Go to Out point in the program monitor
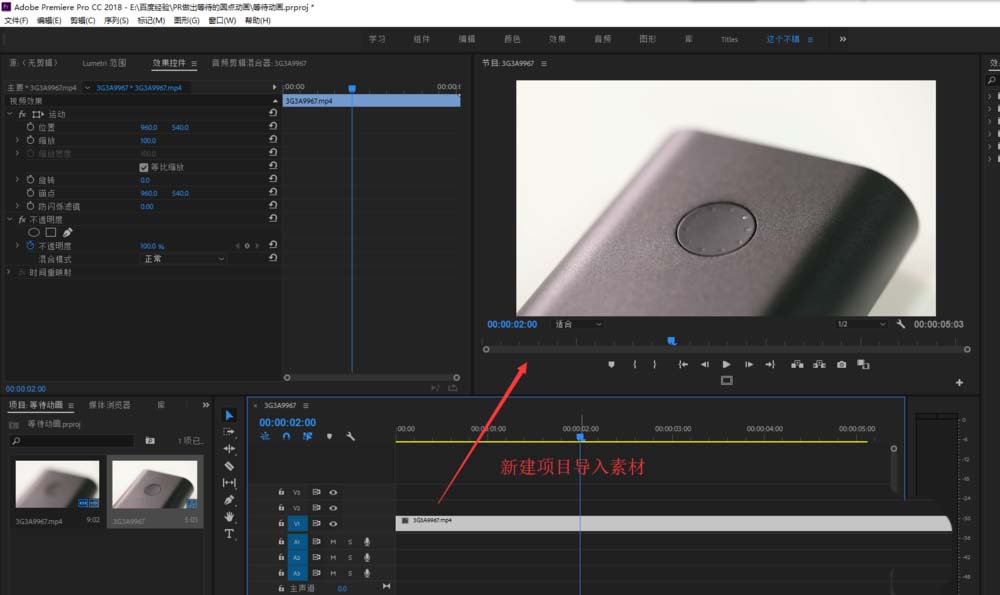Viewport: 1000px width, 595px height. point(770,364)
